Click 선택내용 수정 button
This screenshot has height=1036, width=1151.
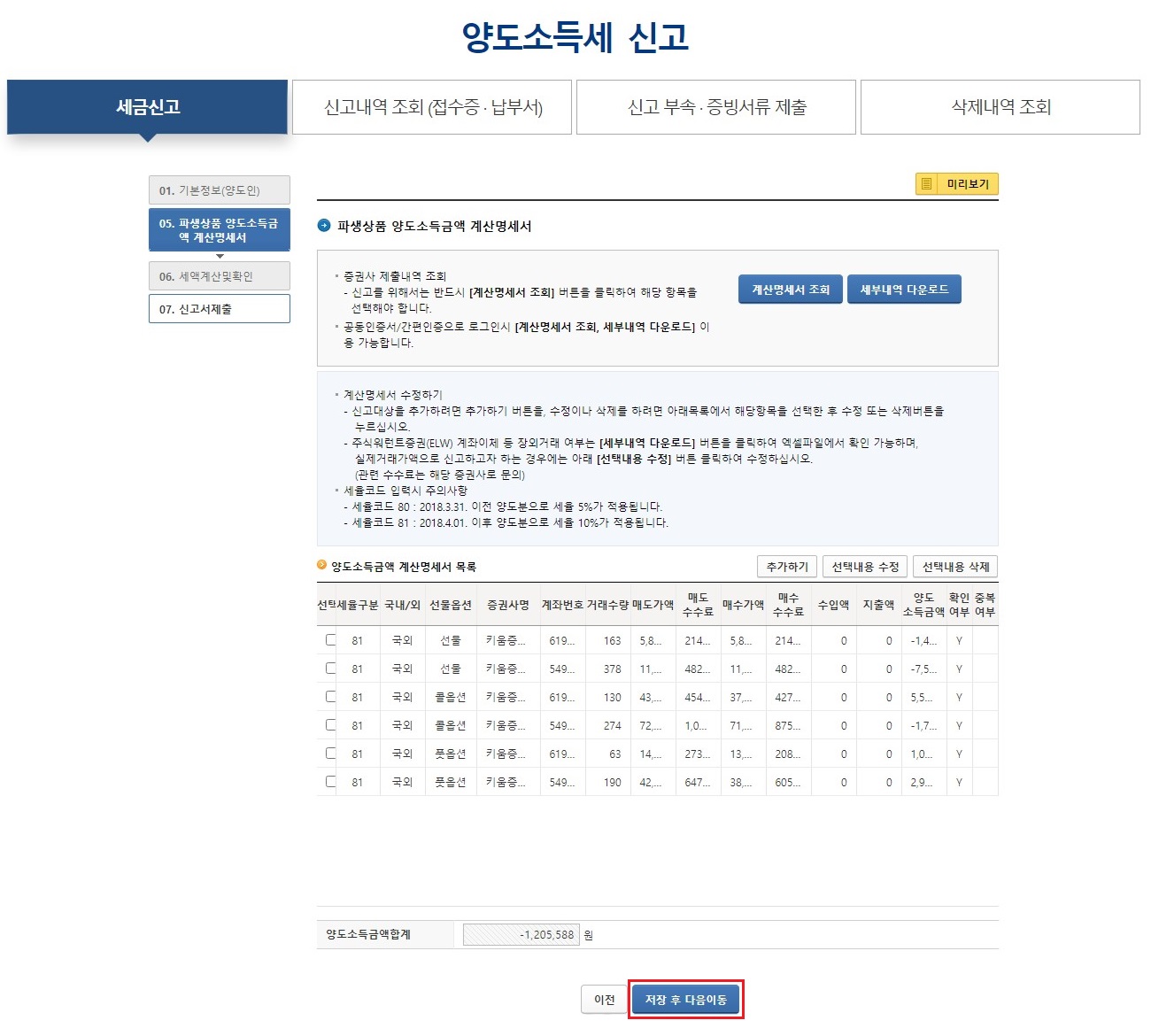(865, 567)
